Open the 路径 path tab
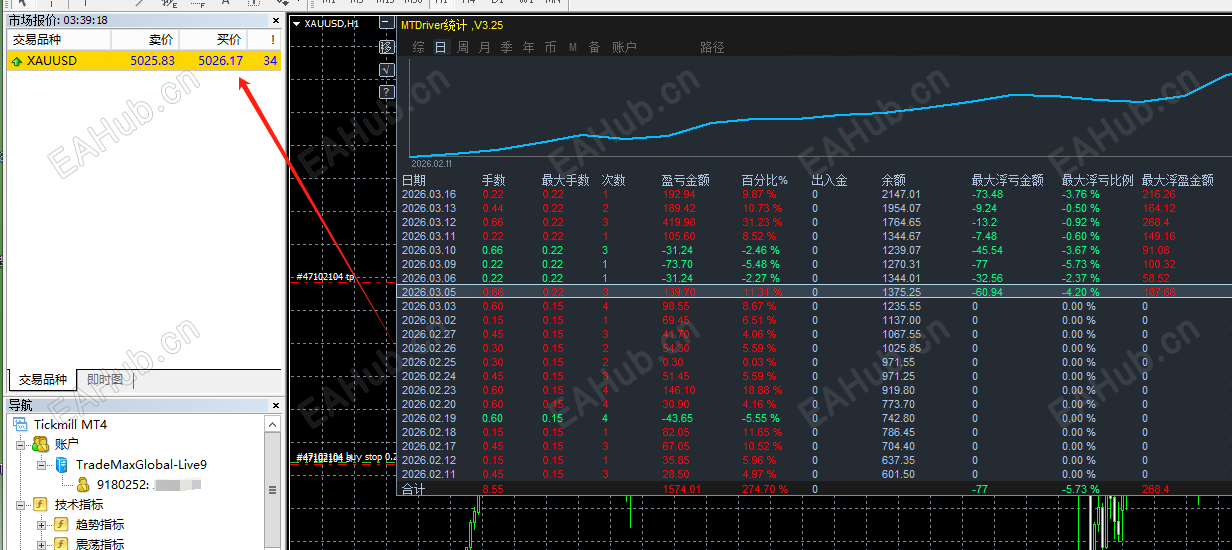1232x550 pixels. 712,47
